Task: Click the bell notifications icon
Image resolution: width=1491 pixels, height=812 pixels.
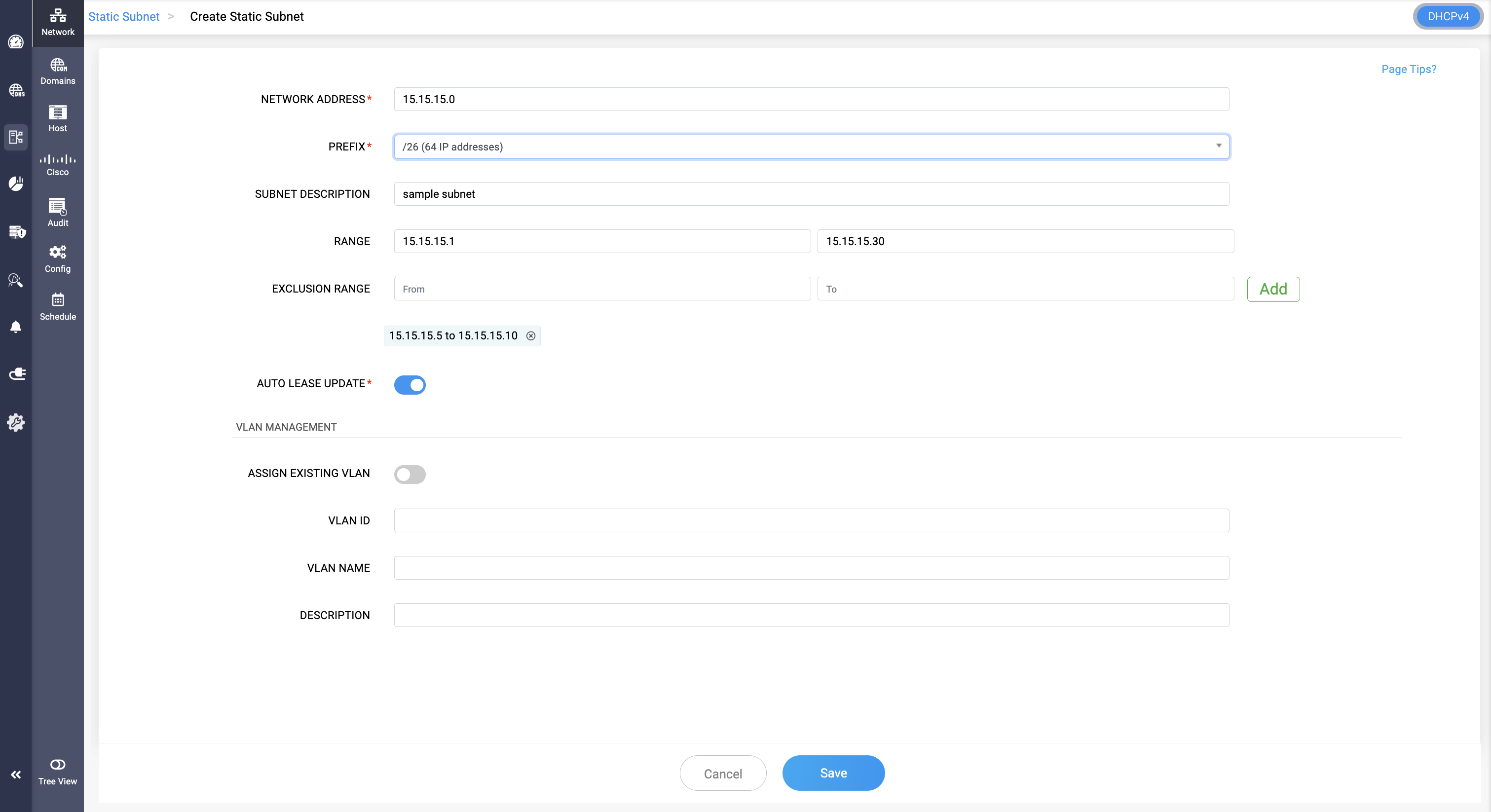Action: [x=16, y=327]
